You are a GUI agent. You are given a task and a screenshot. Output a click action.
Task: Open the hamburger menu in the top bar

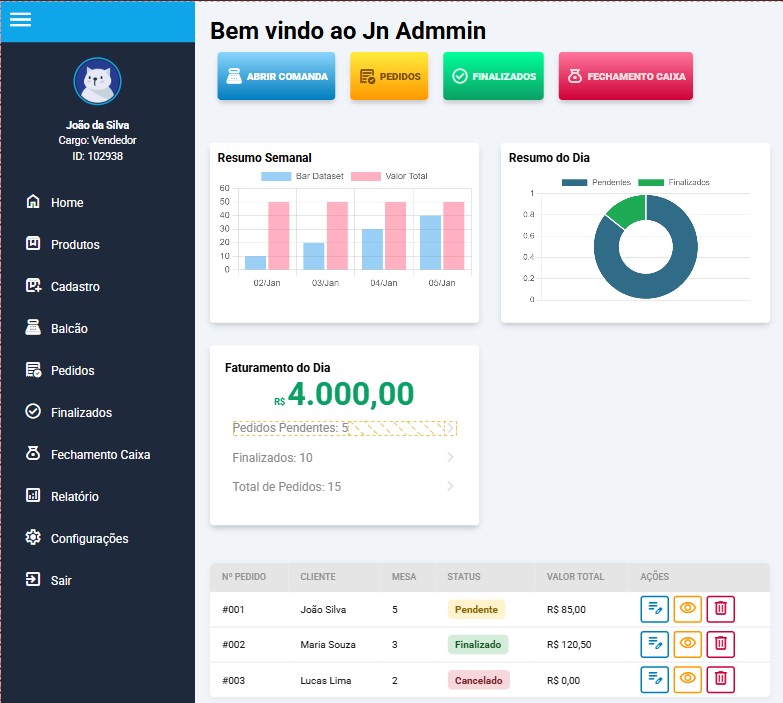click(20, 20)
